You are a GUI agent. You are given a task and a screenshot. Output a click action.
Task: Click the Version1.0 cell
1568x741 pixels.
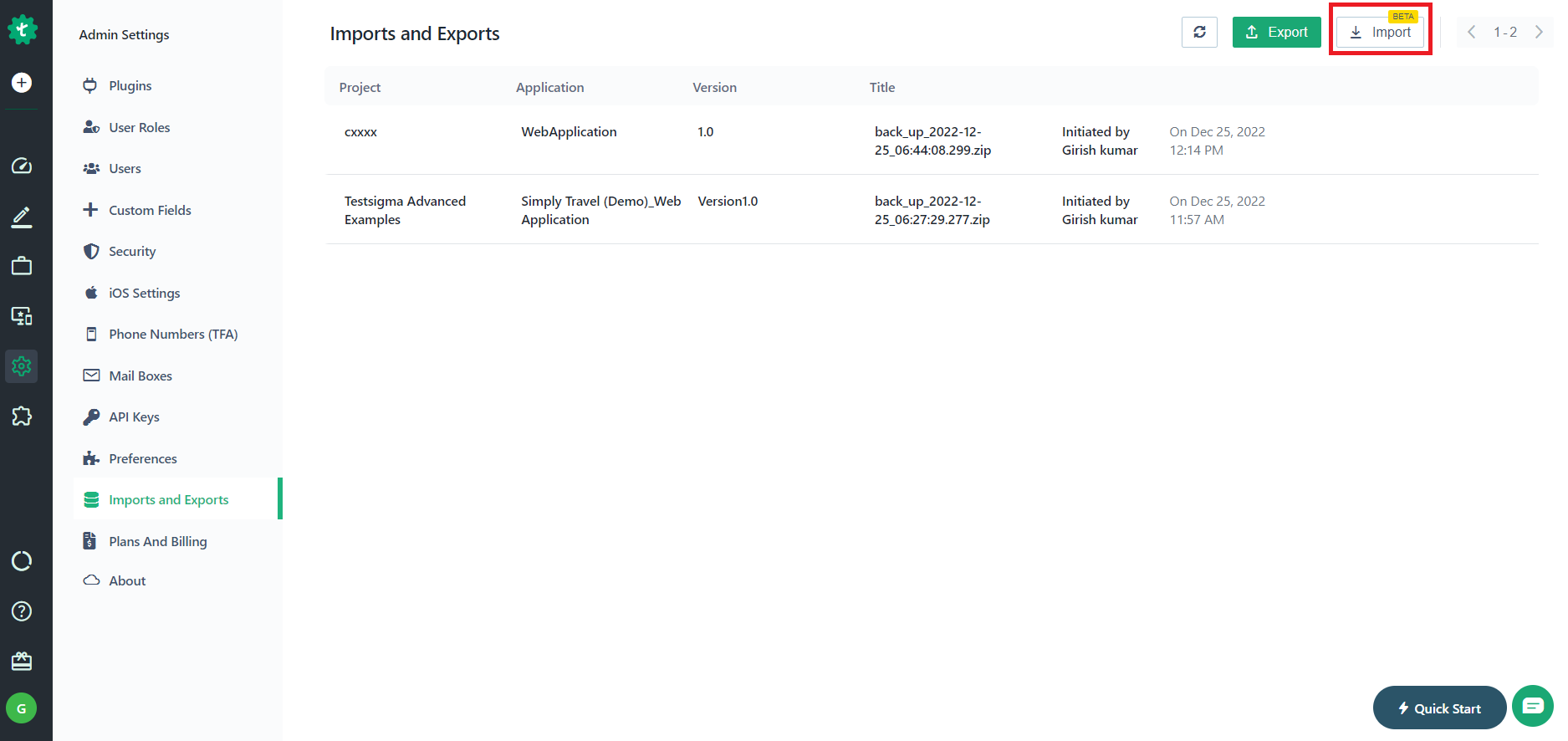point(728,201)
